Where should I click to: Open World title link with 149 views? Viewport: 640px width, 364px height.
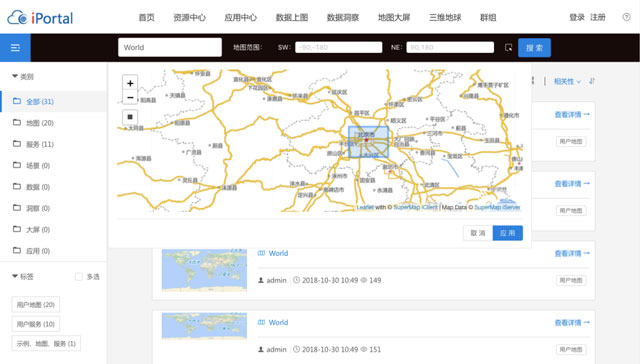(278, 253)
